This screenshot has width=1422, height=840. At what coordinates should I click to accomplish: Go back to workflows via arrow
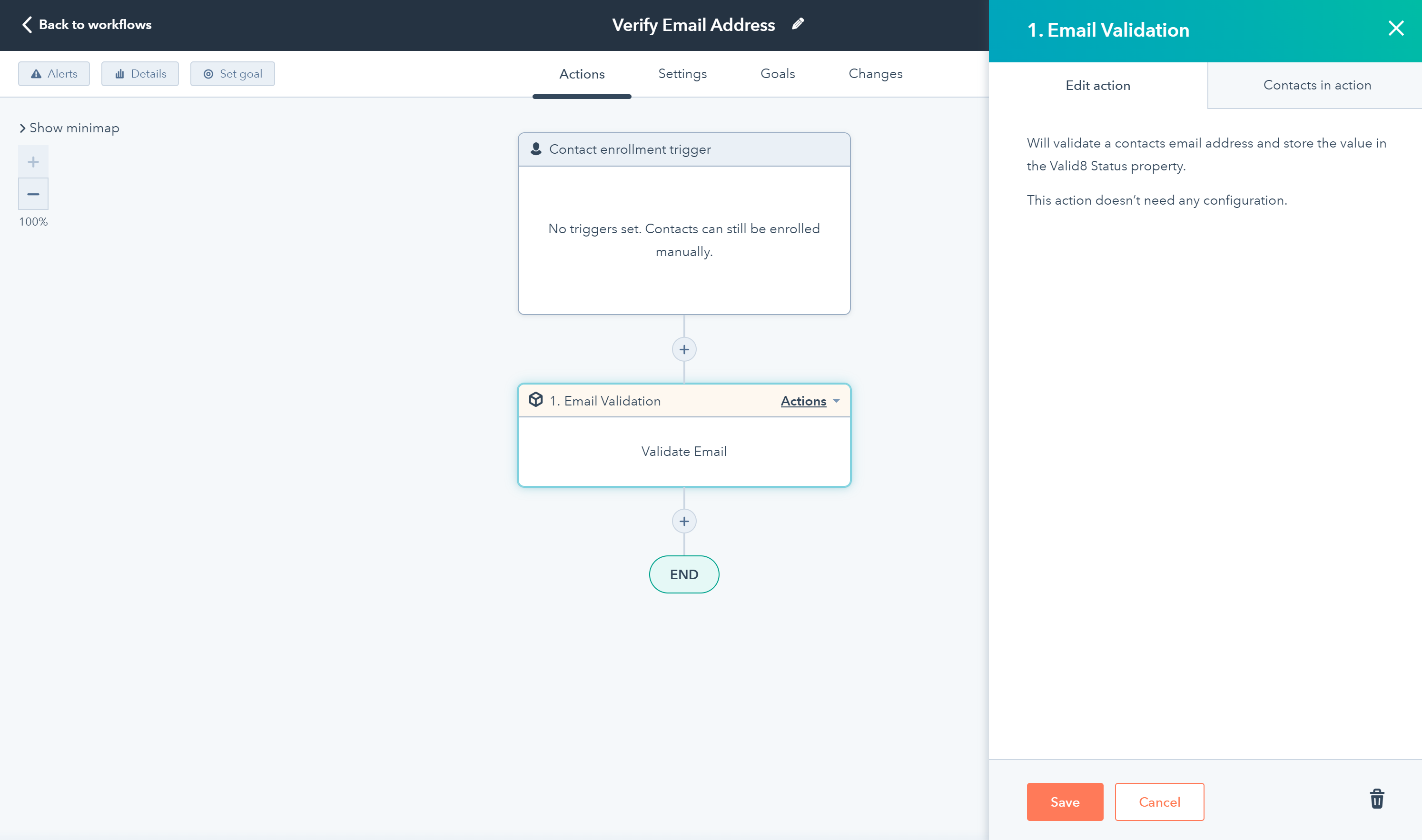27,24
